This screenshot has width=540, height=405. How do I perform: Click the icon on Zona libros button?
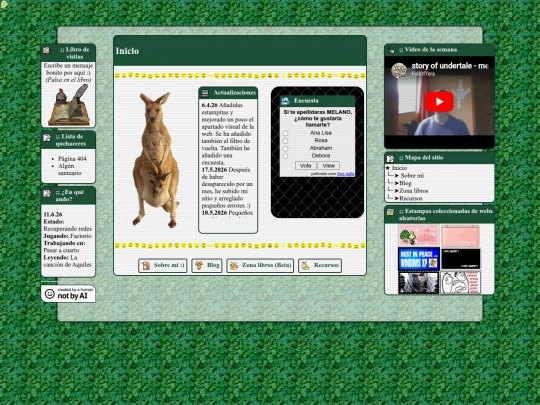click(234, 266)
